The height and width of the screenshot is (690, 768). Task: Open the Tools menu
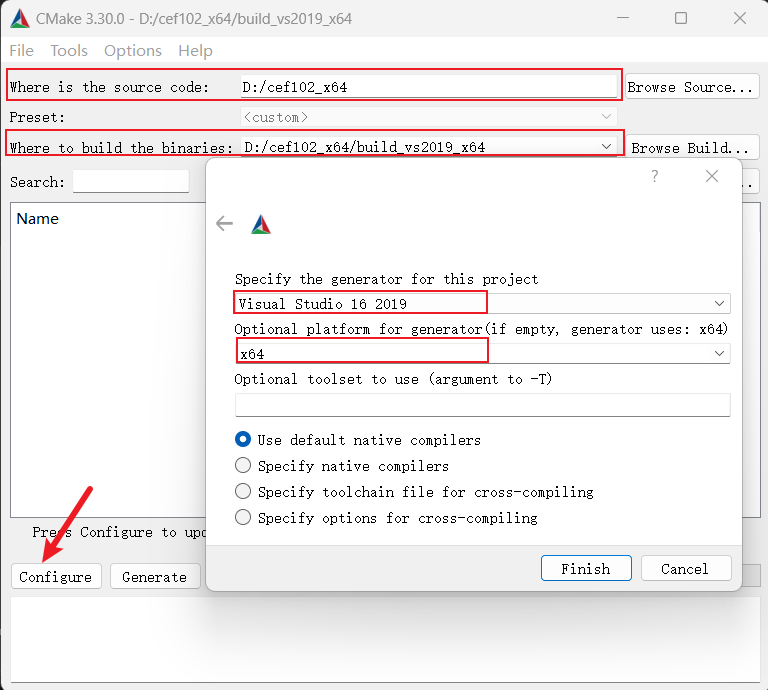click(69, 50)
